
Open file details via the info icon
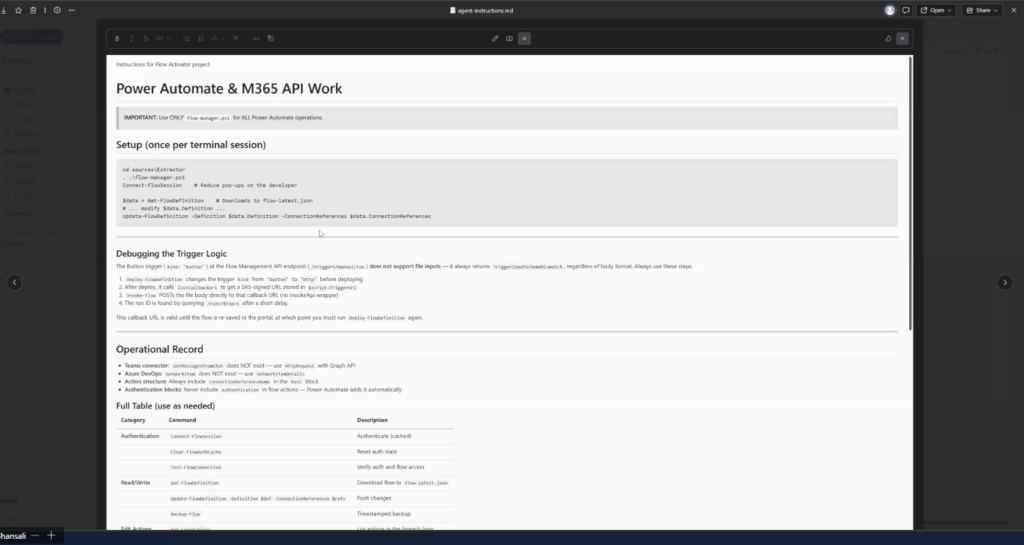point(57,10)
